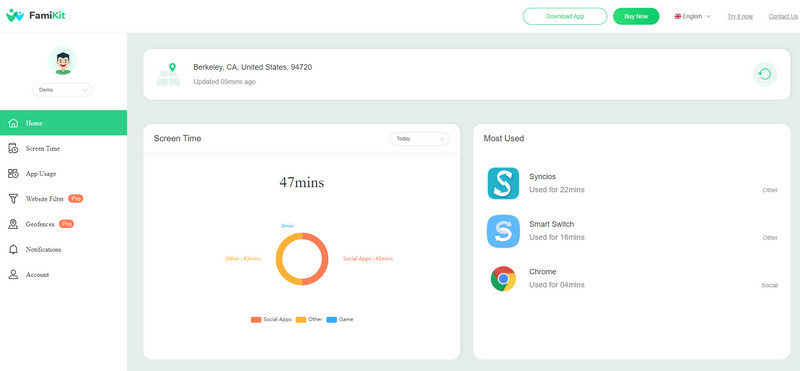Click the Other category label for Syncios
Viewport: 800px width, 371px height.
770,190
